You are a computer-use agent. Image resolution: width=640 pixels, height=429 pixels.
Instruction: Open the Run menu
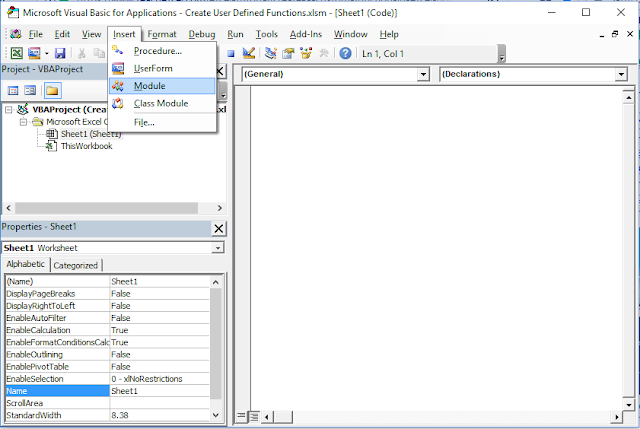coord(236,34)
